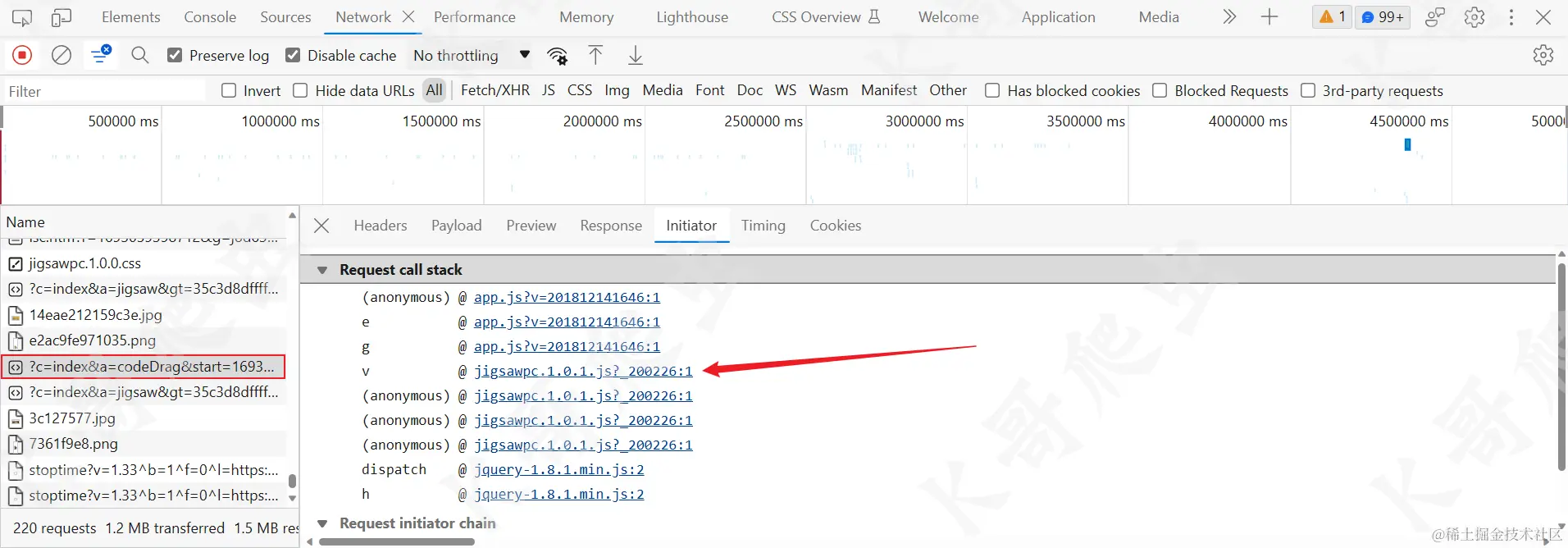Image resolution: width=1568 pixels, height=548 pixels.
Task: Open network search magnifier
Action: [140, 56]
